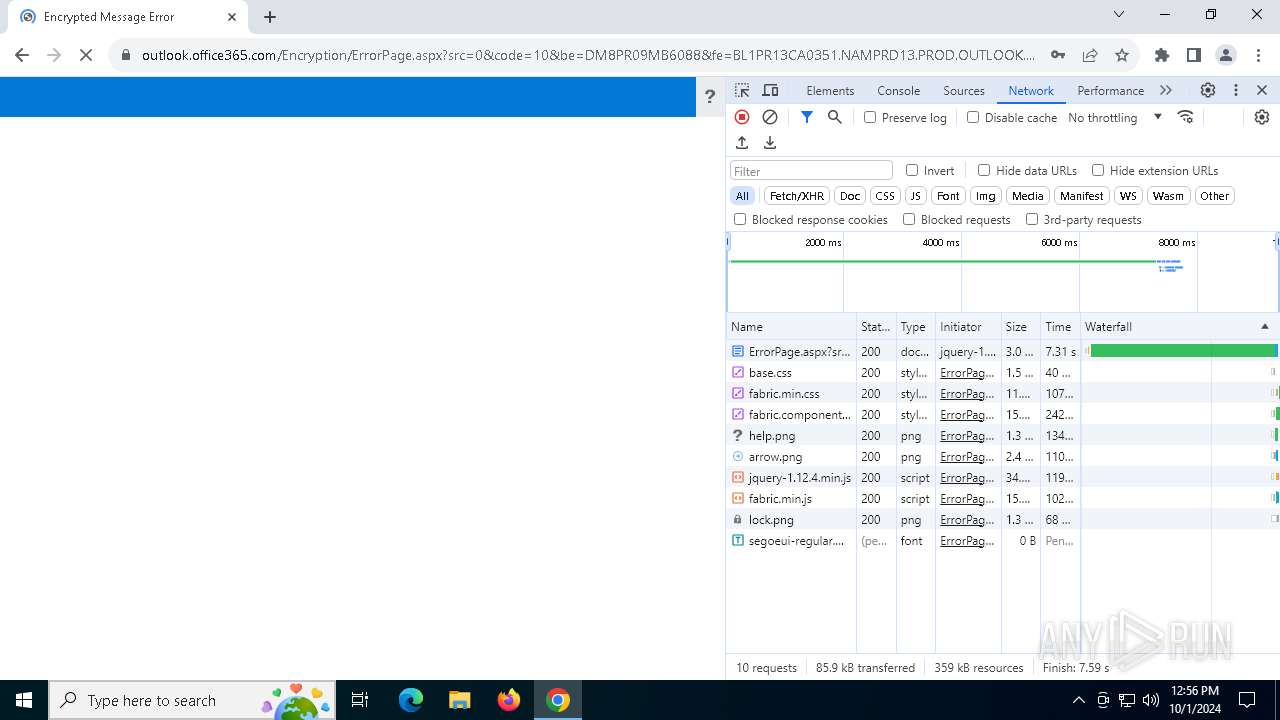The height and width of the screenshot is (720, 1280).
Task: Switch to the Elements tab
Action: point(830,90)
